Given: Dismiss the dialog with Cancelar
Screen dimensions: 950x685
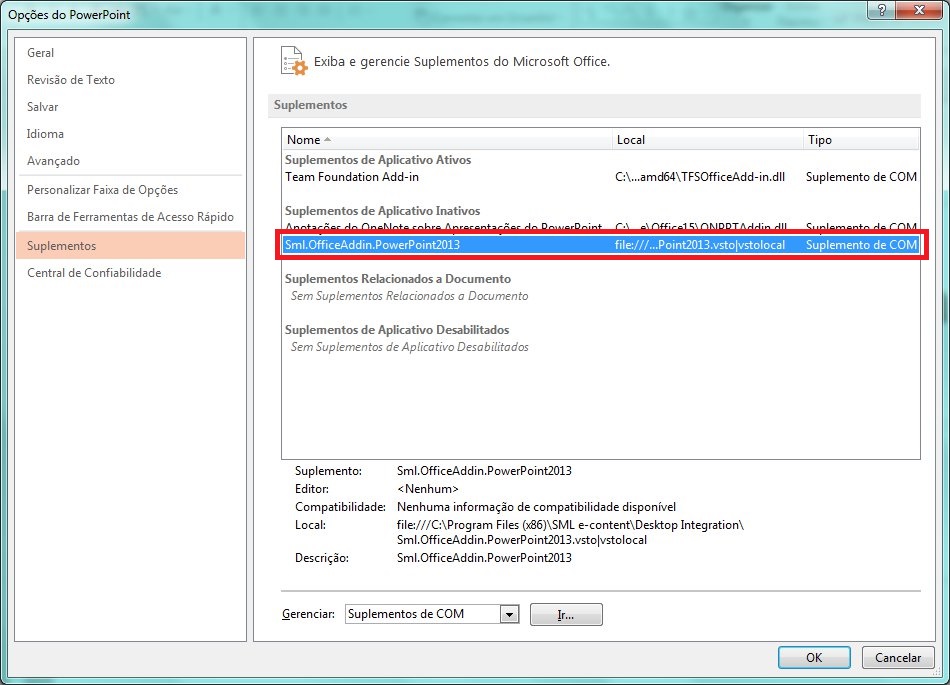Looking at the screenshot, I should [x=897, y=657].
